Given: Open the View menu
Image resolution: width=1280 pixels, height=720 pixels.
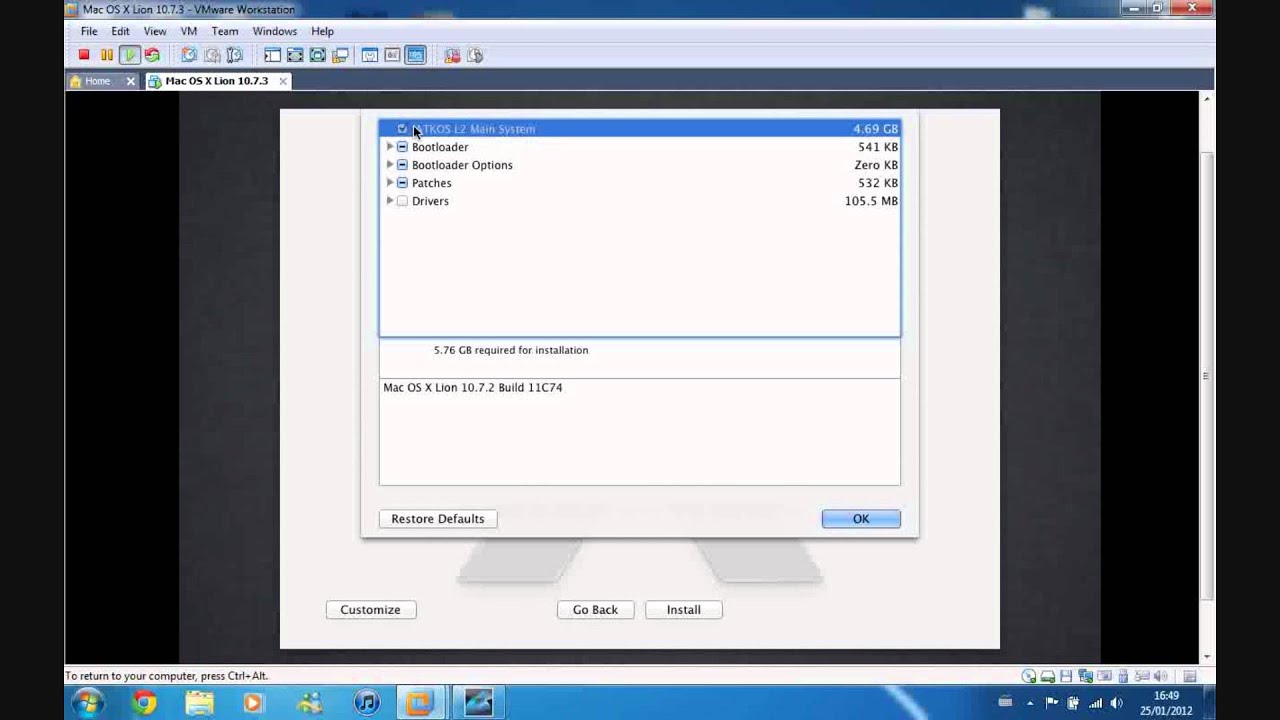Looking at the screenshot, I should (154, 31).
